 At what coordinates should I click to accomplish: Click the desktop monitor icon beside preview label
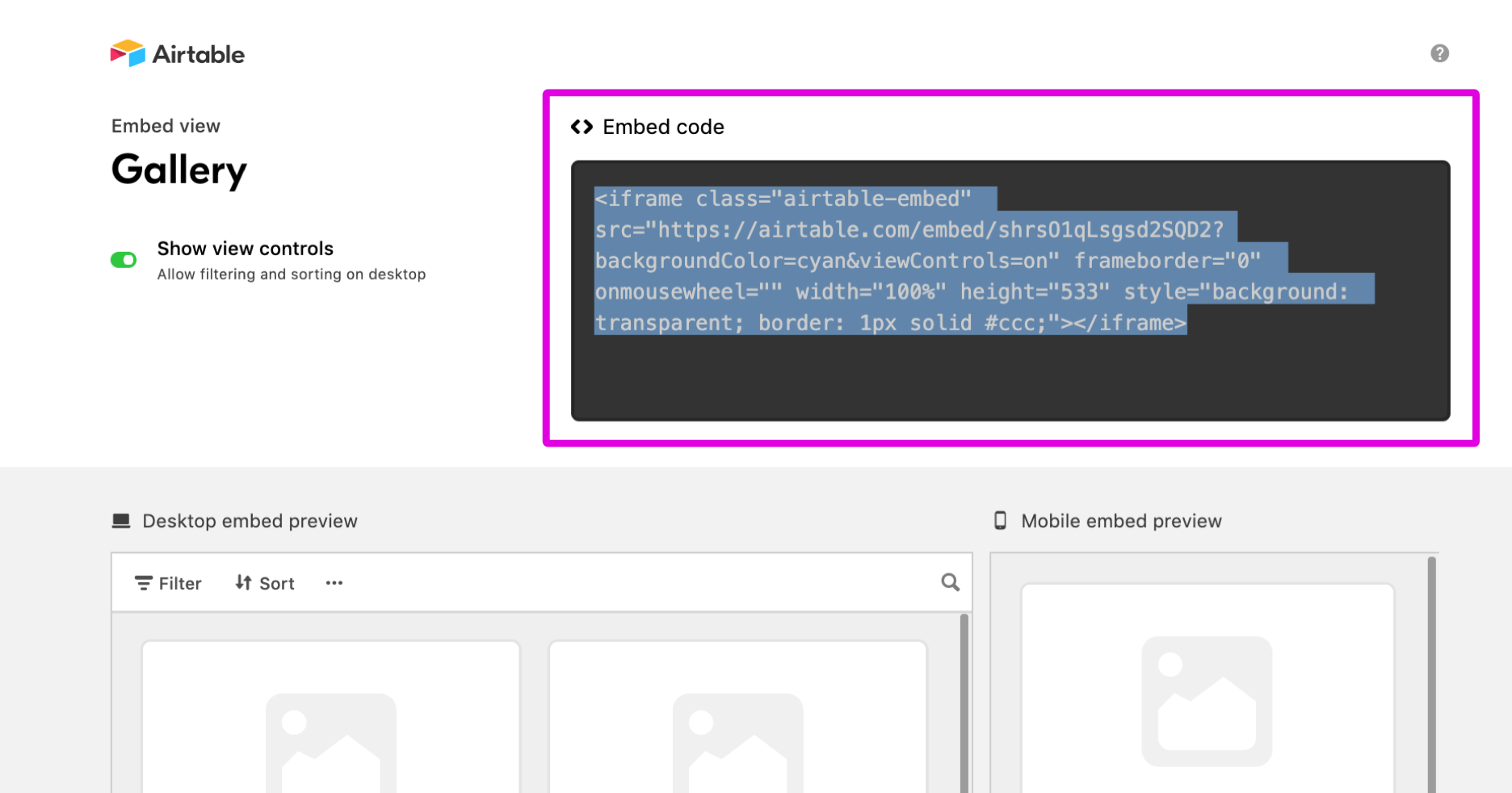pyautogui.click(x=121, y=520)
